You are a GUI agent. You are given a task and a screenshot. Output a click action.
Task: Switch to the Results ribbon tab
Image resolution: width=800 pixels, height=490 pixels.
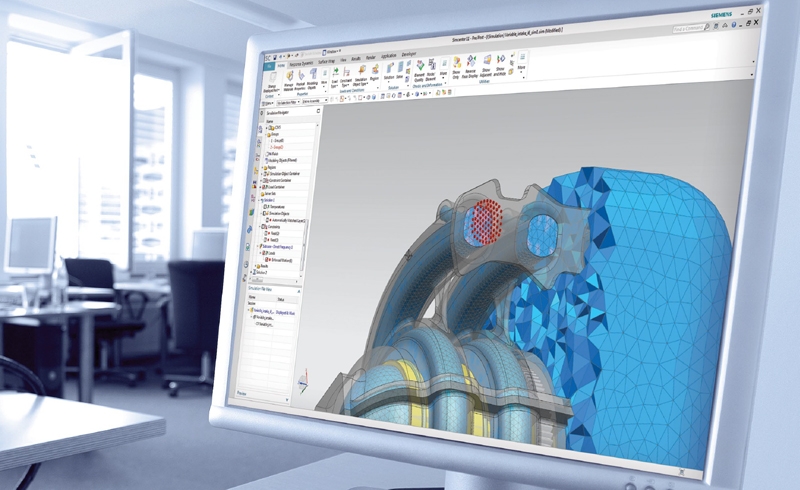[x=356, y=59]
